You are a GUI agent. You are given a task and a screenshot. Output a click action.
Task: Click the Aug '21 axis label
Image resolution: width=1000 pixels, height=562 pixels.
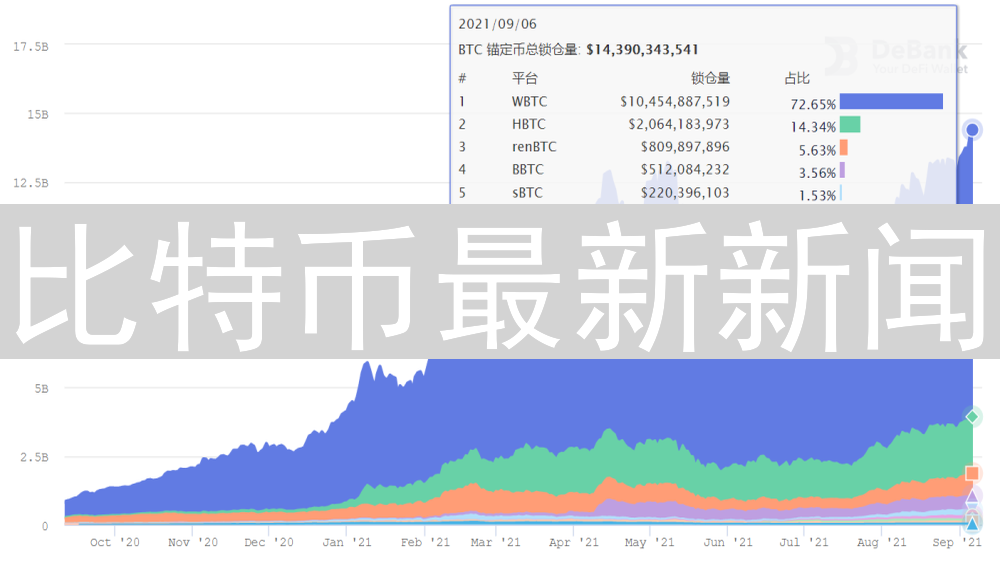pyautogui.click(x=881, y=542)
